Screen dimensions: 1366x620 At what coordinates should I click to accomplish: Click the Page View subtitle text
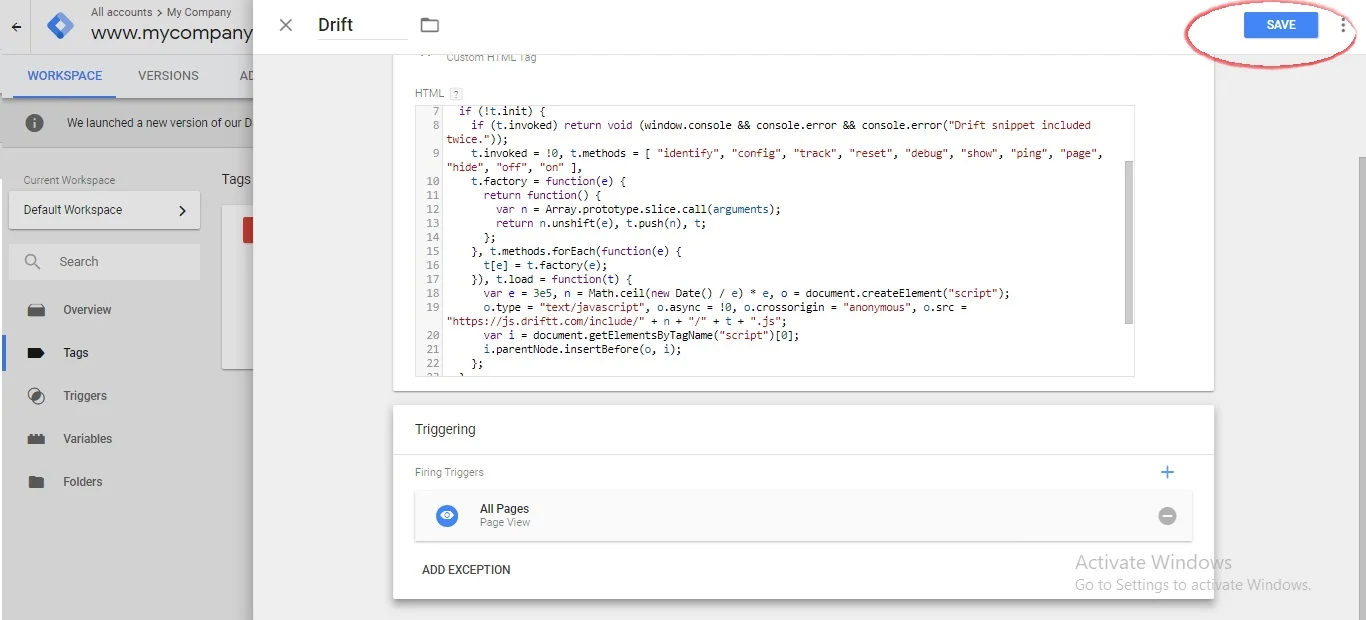point(505,523)
